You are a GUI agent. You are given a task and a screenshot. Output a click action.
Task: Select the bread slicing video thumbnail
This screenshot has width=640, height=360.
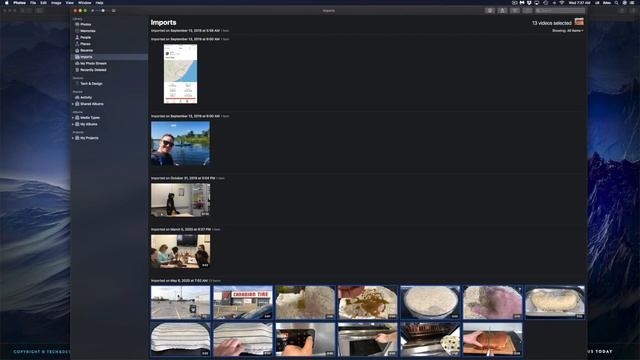tap(493, 340)
